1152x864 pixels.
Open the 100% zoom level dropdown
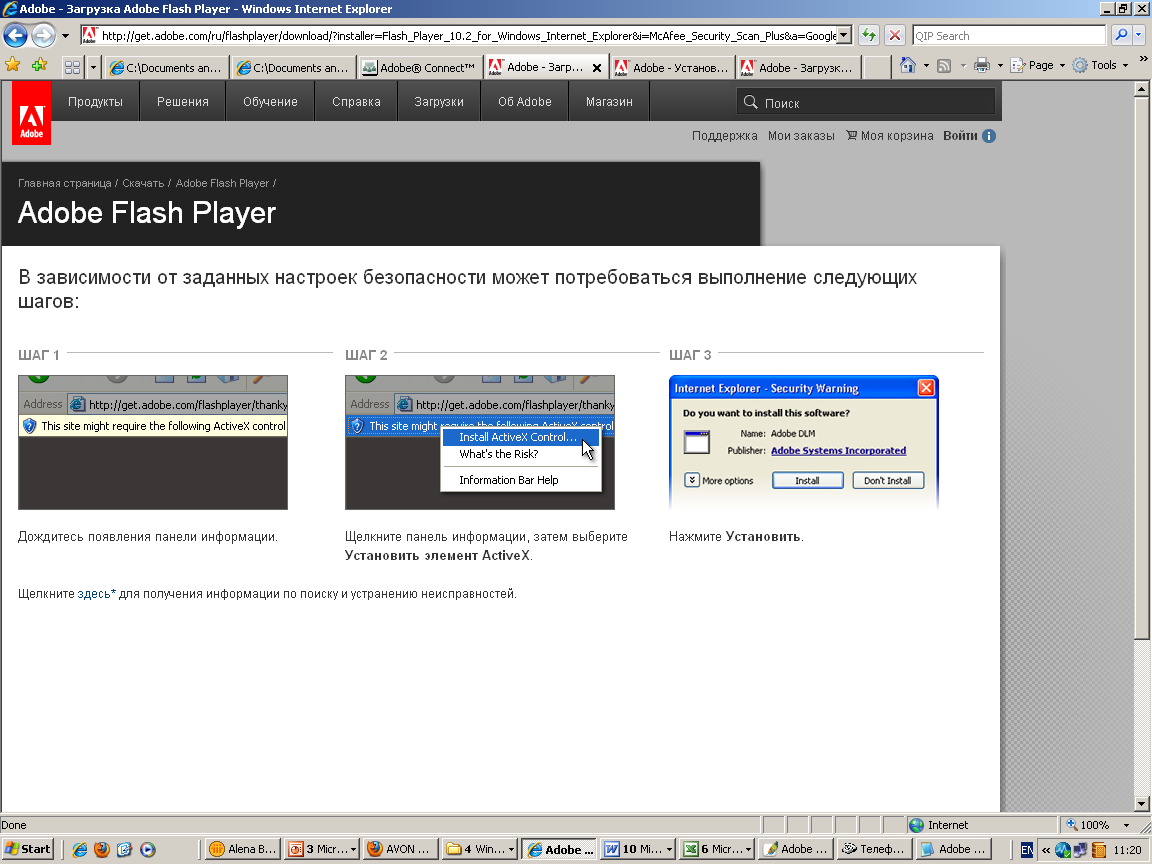(1126, 825)
